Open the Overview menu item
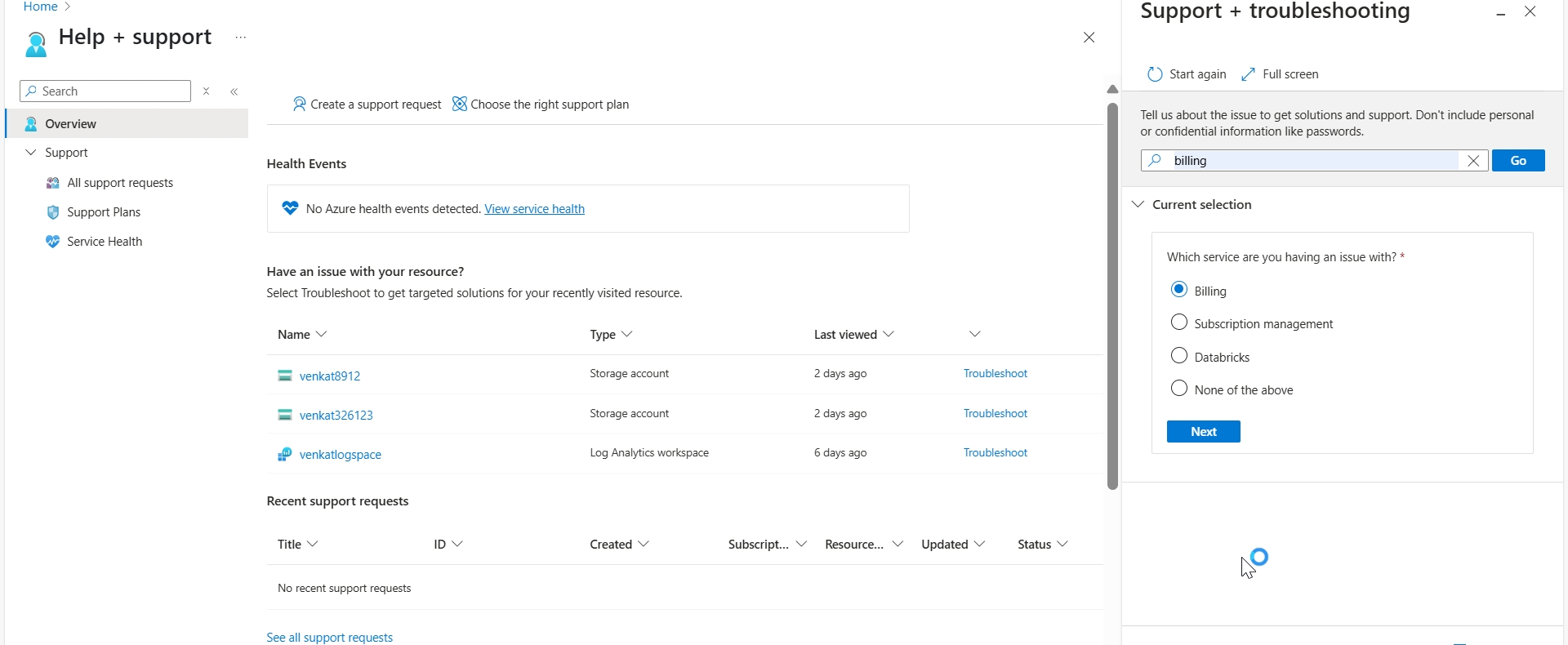 [127, 124]
